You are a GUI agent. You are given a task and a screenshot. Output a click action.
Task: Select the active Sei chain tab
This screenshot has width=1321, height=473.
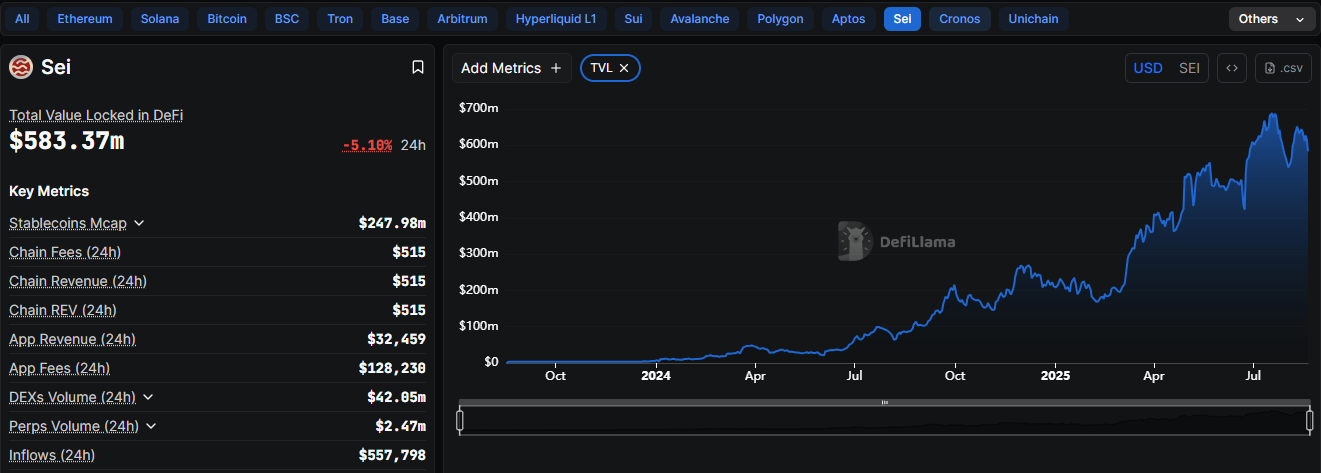pos(902,19)
